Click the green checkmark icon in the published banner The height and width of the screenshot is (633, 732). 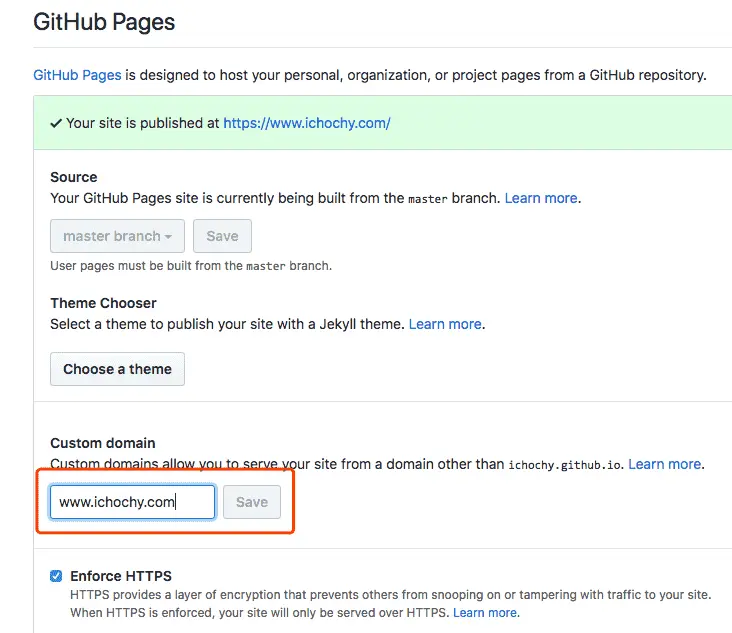click(x=56, y=124)
